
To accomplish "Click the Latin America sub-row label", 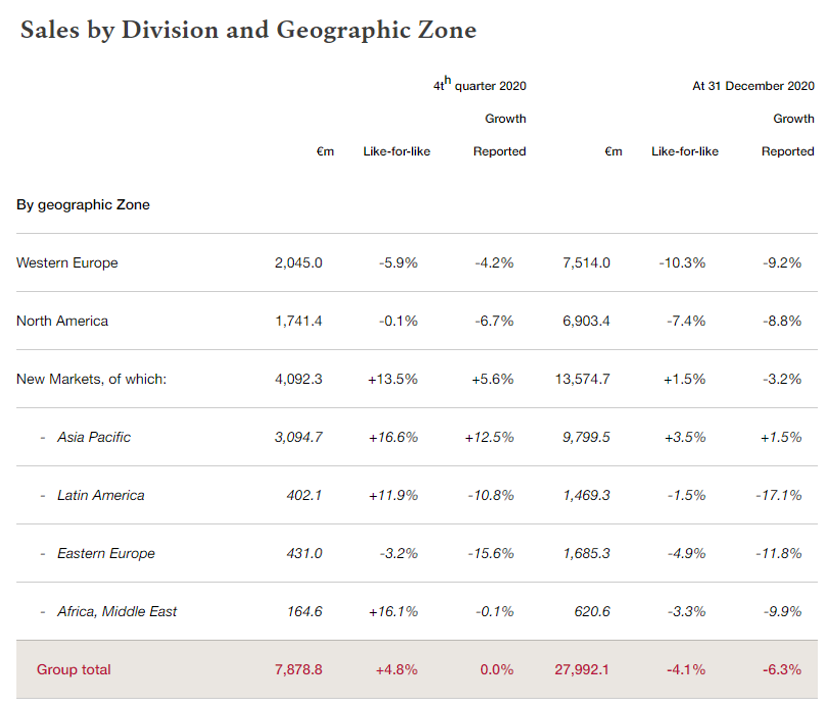I will [x=100, y=495].
